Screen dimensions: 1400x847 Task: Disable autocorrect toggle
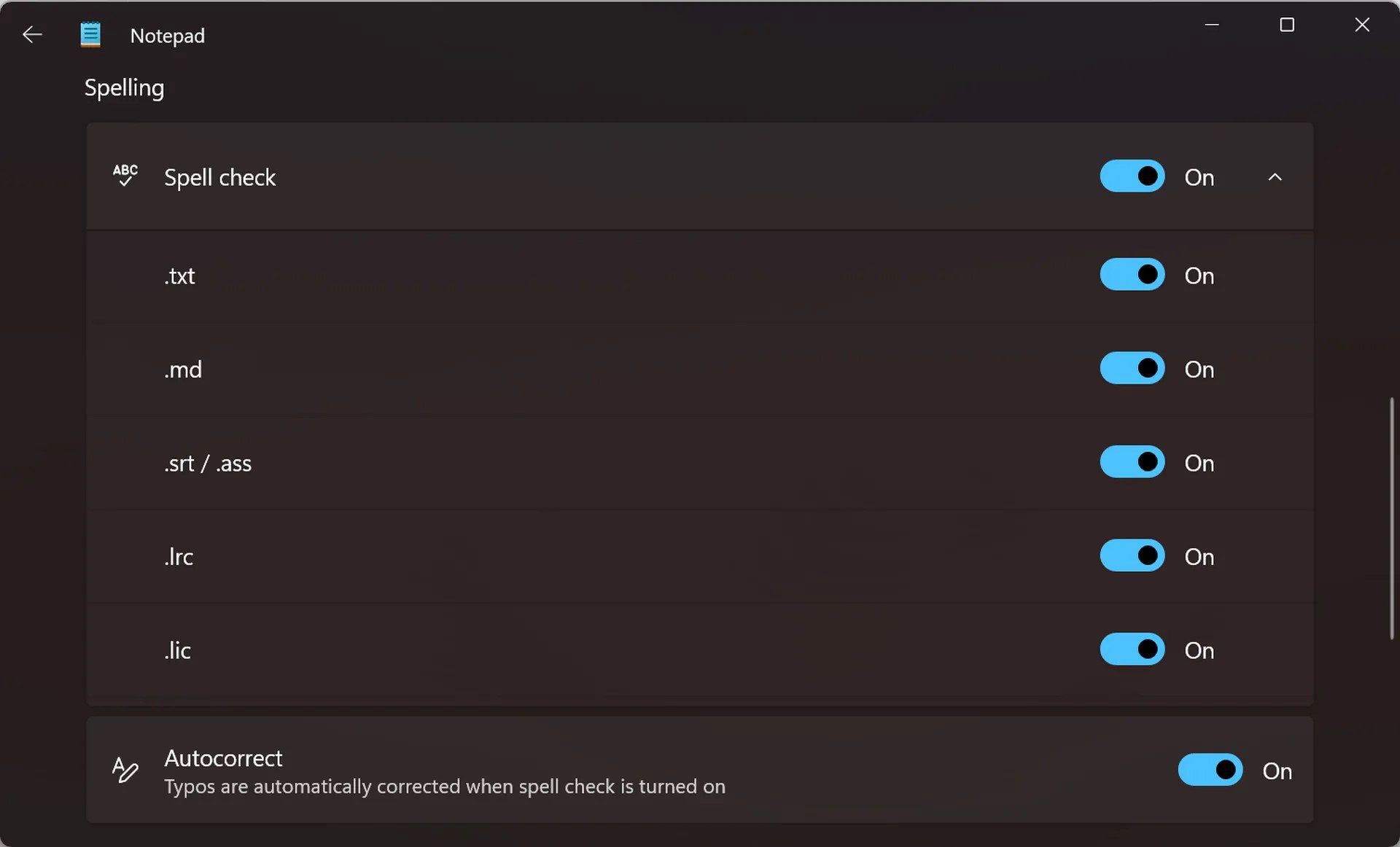point(1210,769)
